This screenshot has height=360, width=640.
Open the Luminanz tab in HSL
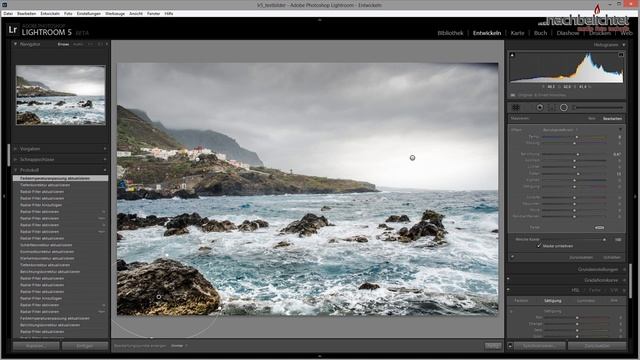pos(586,301)
